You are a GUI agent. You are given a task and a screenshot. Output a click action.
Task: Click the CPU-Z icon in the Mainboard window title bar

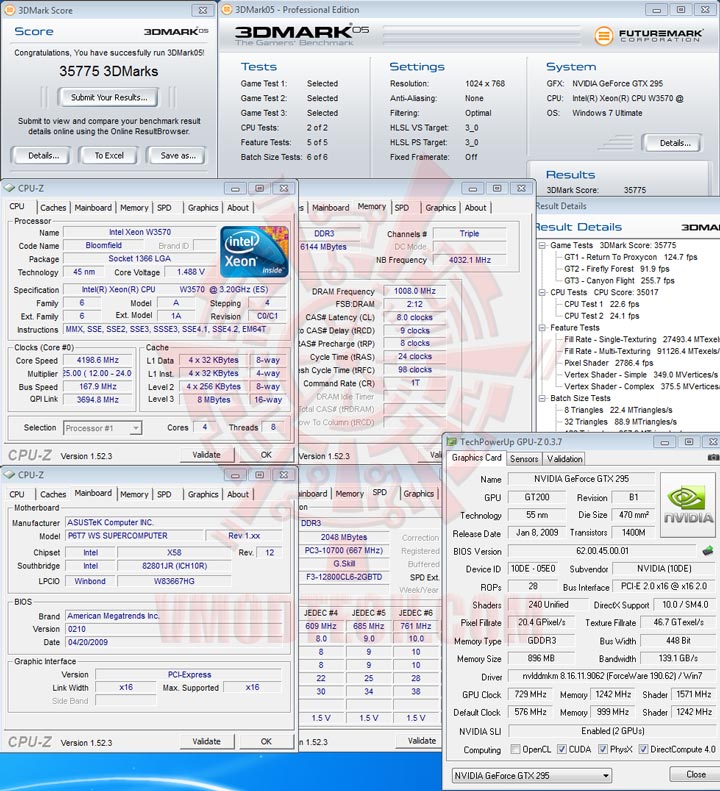pyautogui.click(x=9, y=475)
